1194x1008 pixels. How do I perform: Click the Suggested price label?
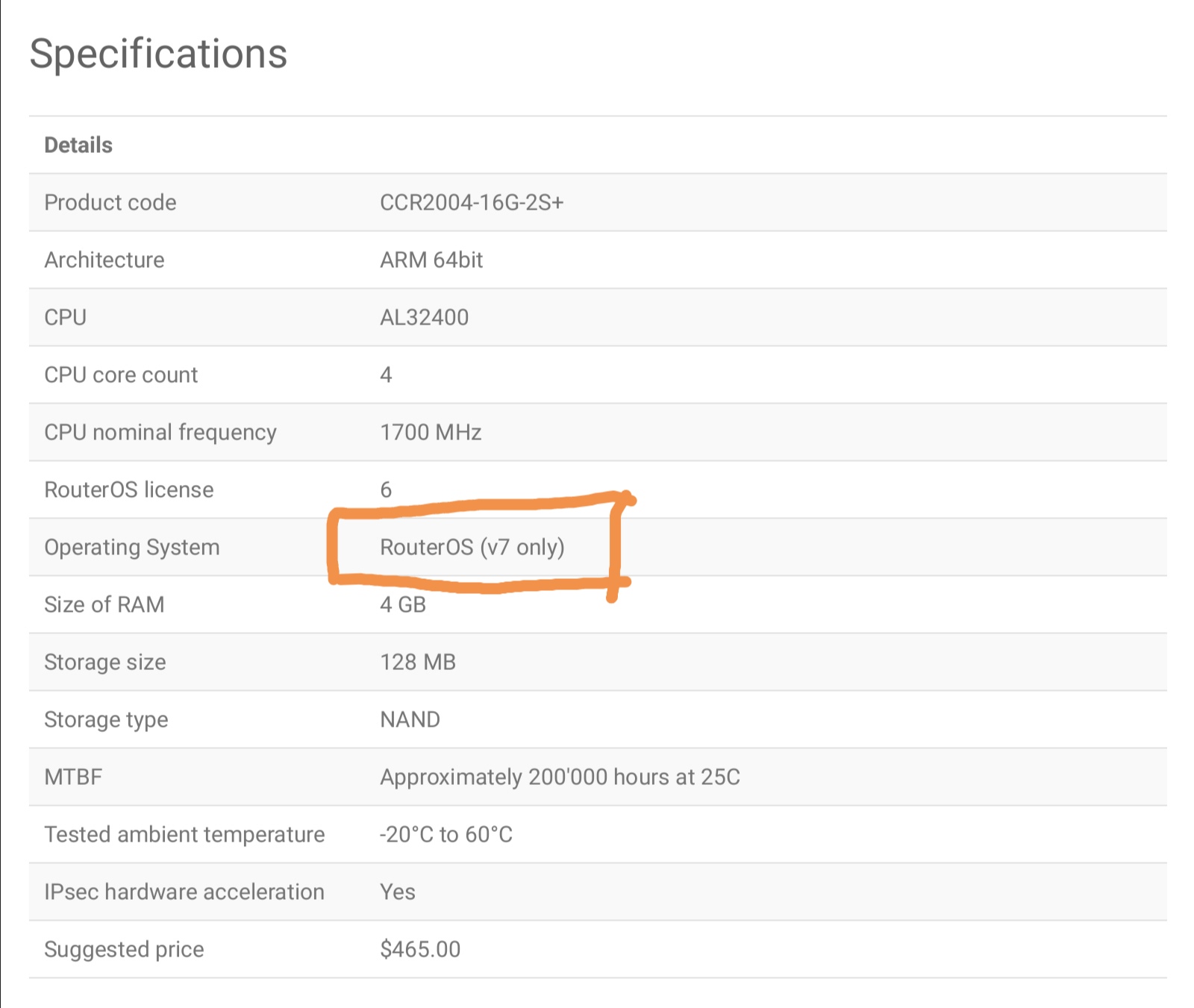tap(124, 949)
